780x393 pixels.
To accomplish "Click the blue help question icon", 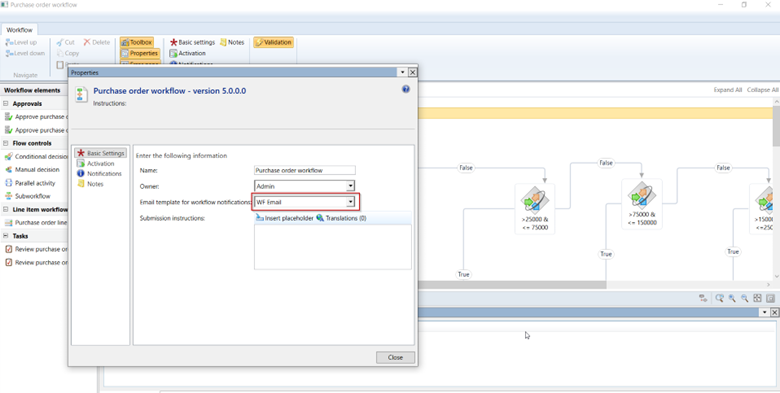I will 406,89.
